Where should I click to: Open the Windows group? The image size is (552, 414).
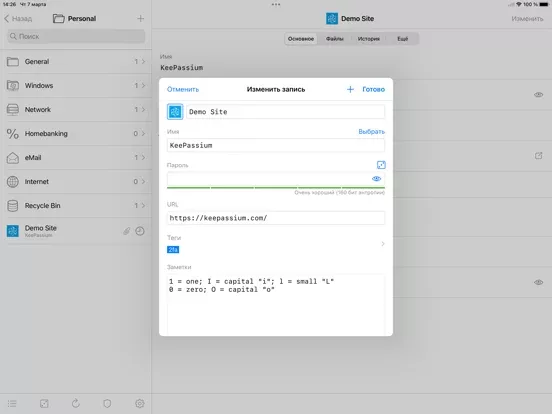click(x=76, y=86)
